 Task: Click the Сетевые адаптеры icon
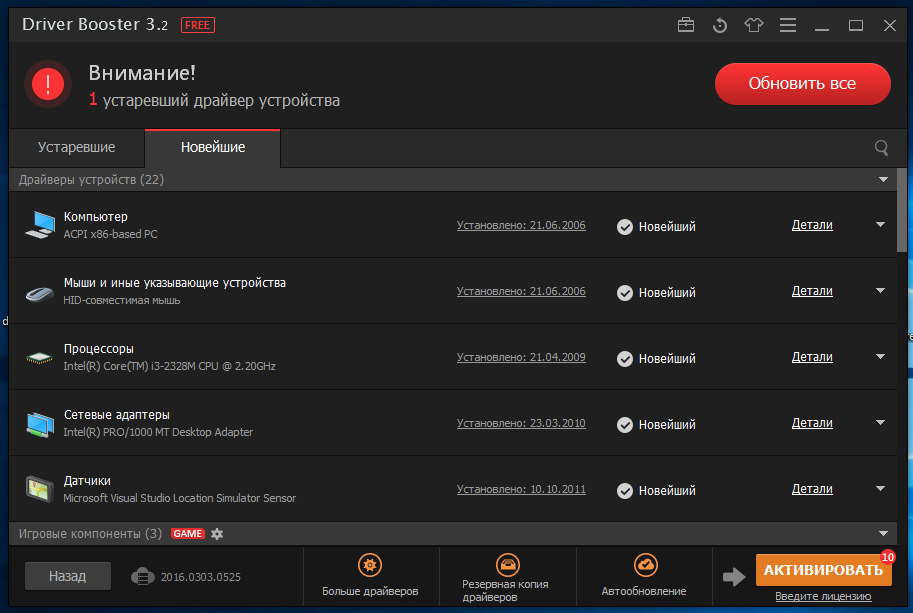click(x=40, y=424)
